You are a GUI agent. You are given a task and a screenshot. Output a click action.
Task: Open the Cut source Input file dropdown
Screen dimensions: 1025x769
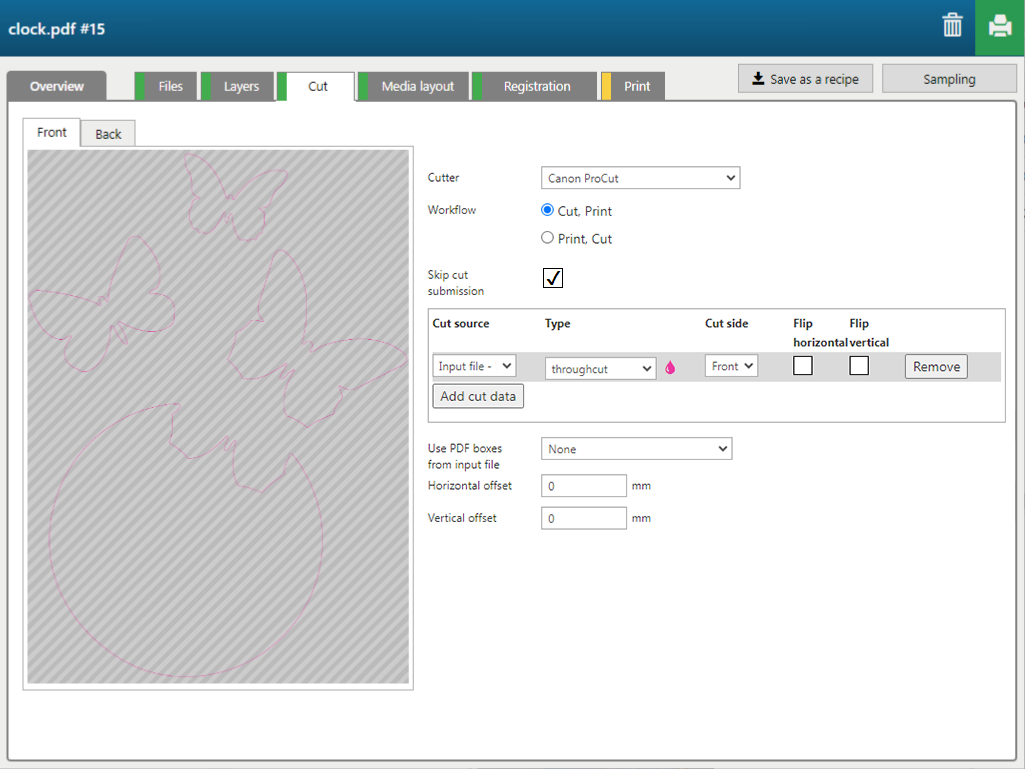474,367
